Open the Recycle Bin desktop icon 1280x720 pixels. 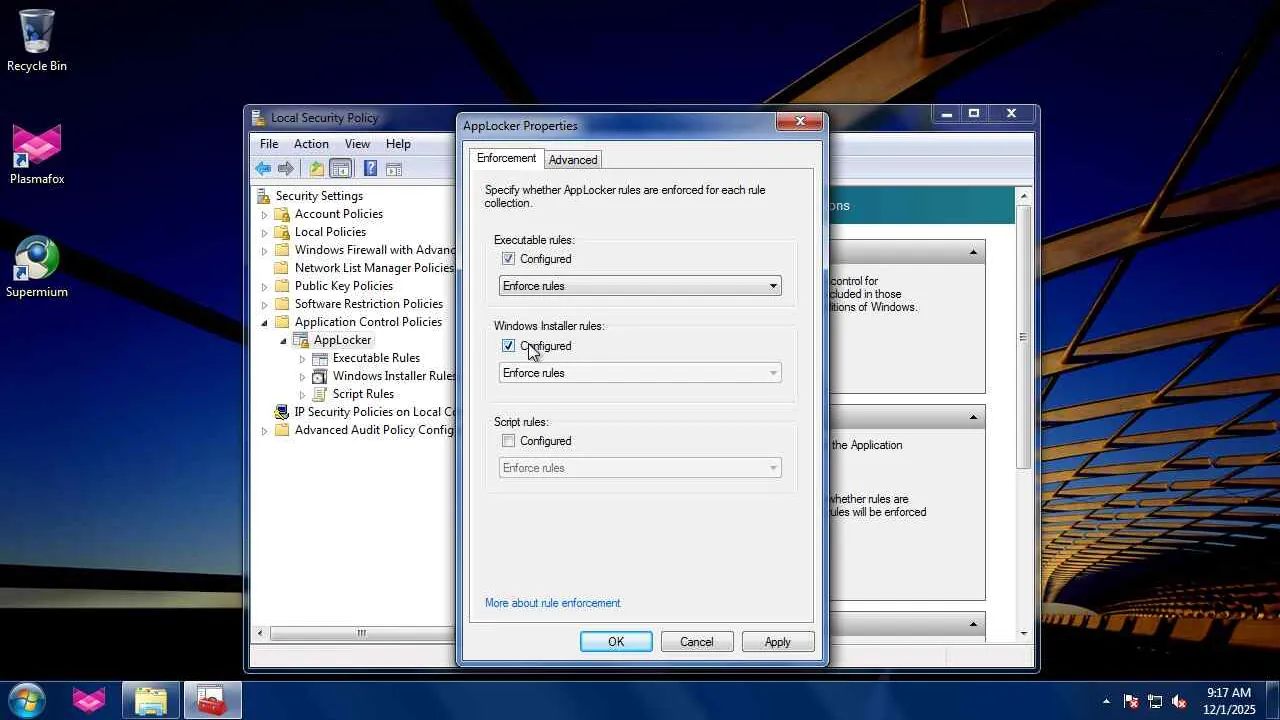click(x=37, y=41)
